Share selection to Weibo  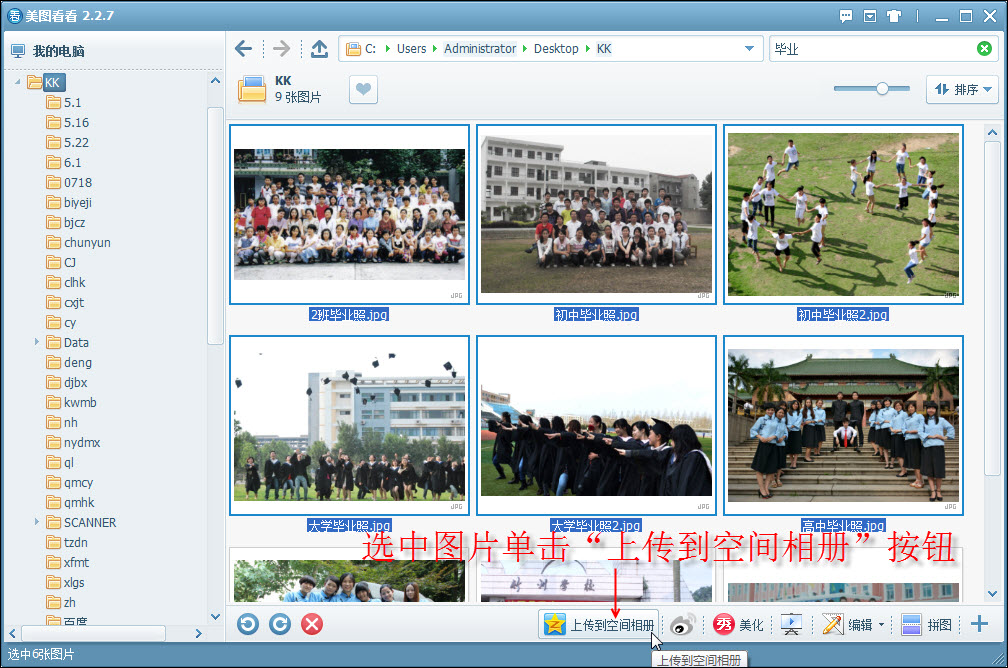(682, 624)
